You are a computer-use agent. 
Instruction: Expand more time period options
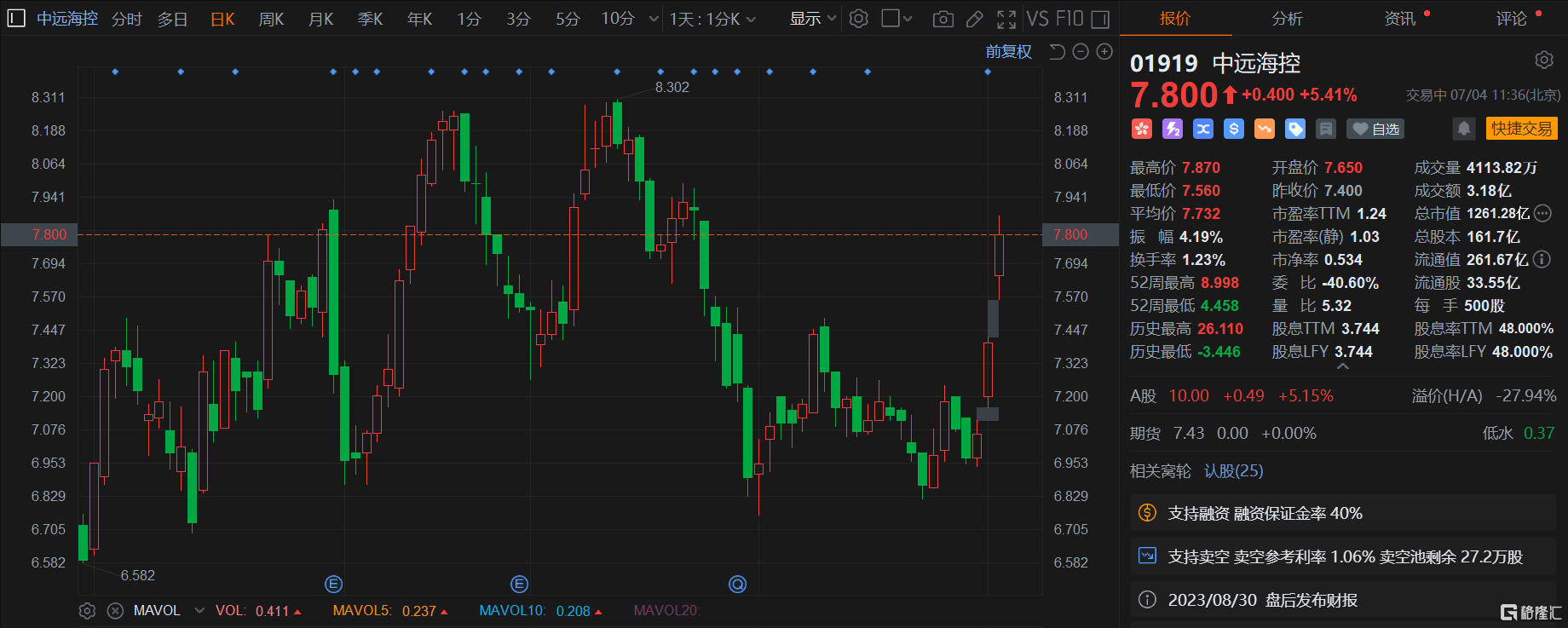point(654,19)
